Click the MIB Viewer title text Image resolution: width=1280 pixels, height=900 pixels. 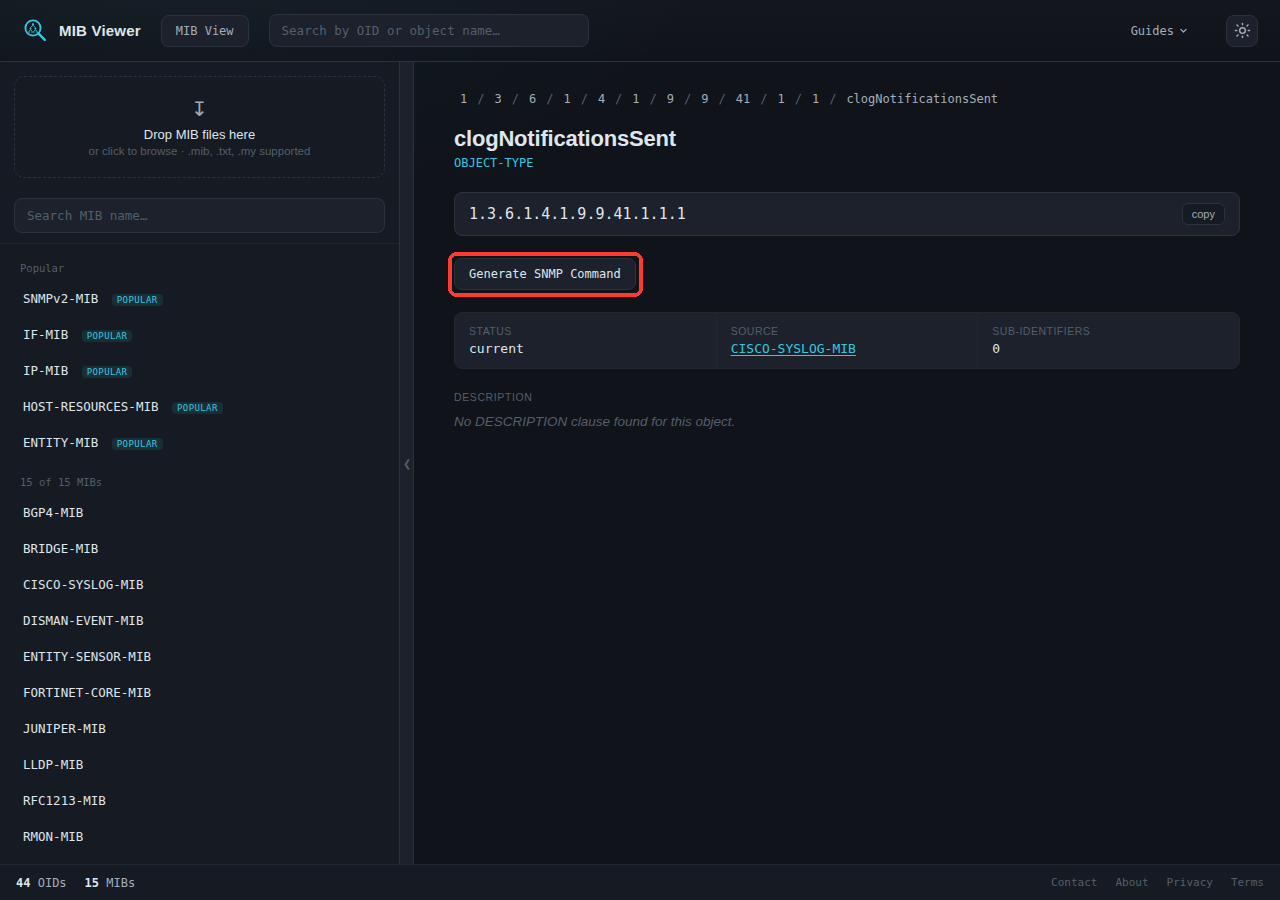pyautogui.click(x=100, y=31)
